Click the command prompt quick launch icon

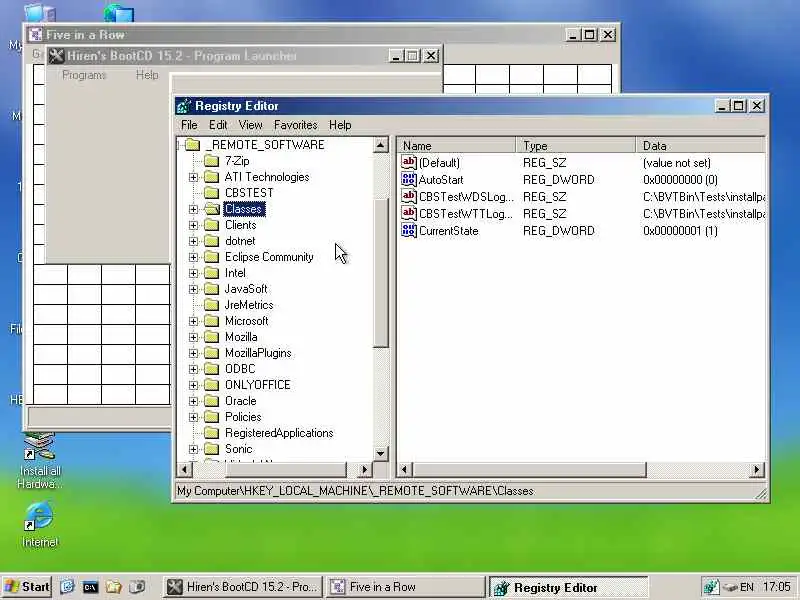pyautogui.click(x=90, y=587)
